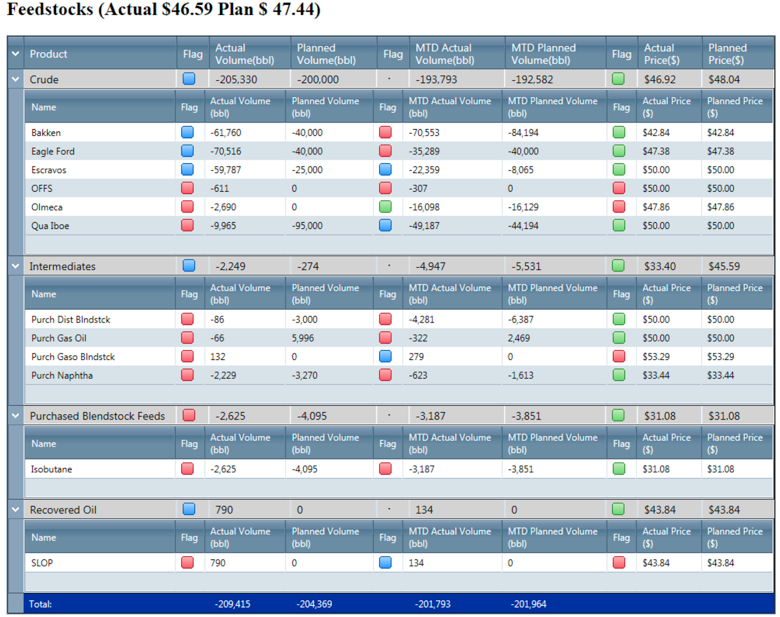Click the green price flag for Eagle Ford
Screen dimensions: 780x617
pyautogui.click(x=619, y=151)
